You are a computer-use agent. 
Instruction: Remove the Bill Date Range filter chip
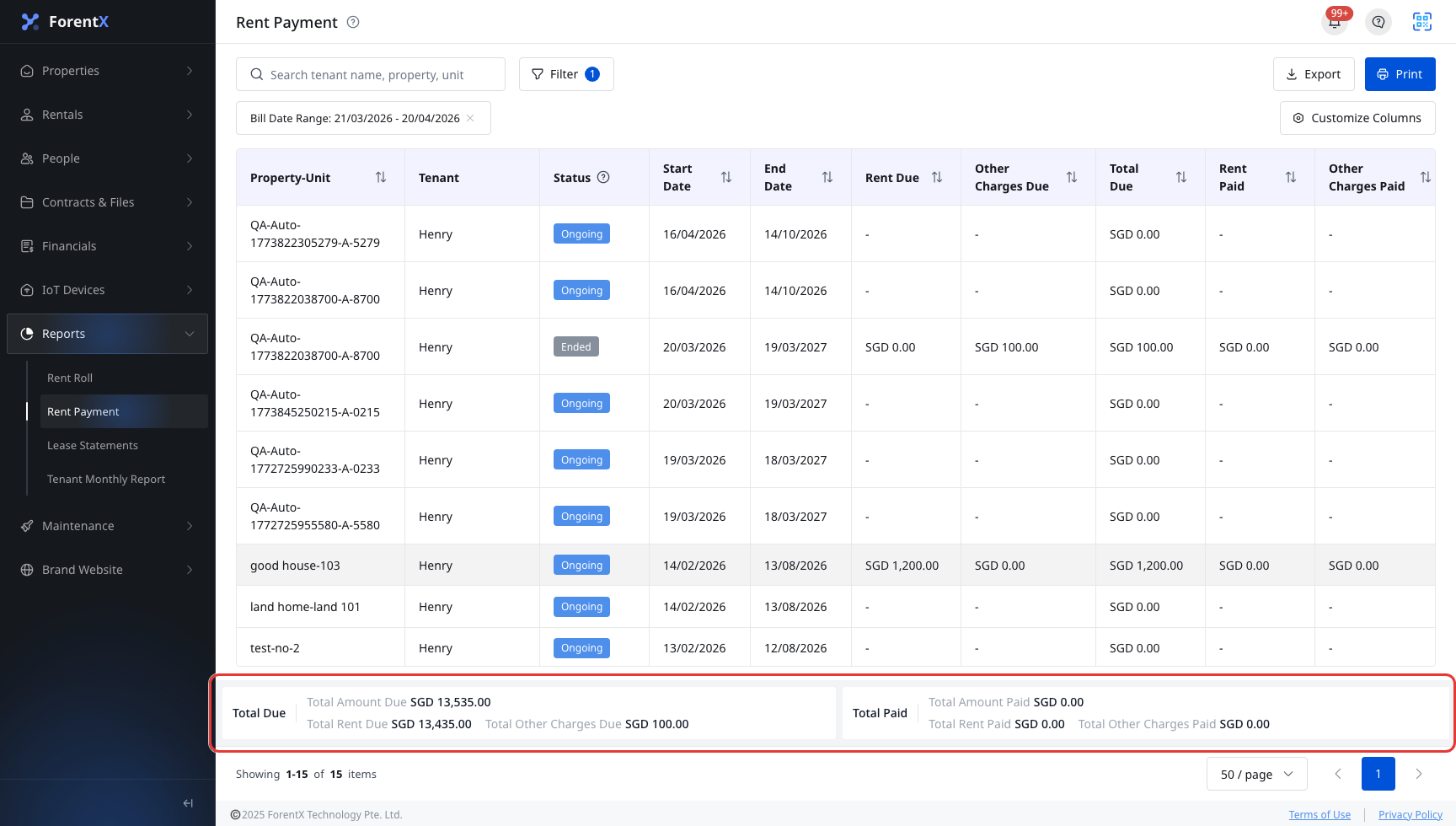point(471,118)
